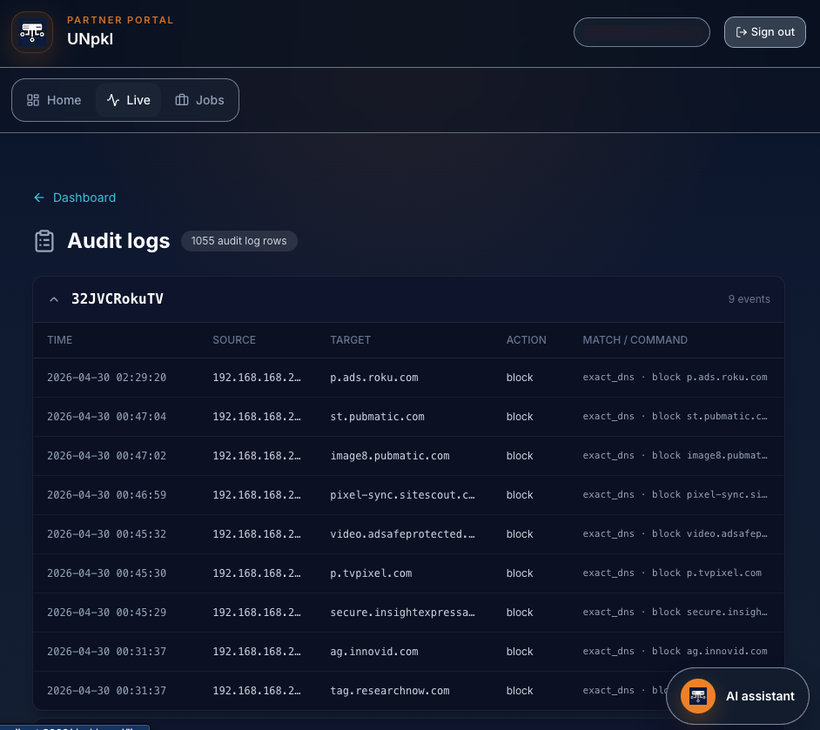Viewport: 820px width, 730px height.
Task: Open the Jobs tab
Action: tap(199, 100)
